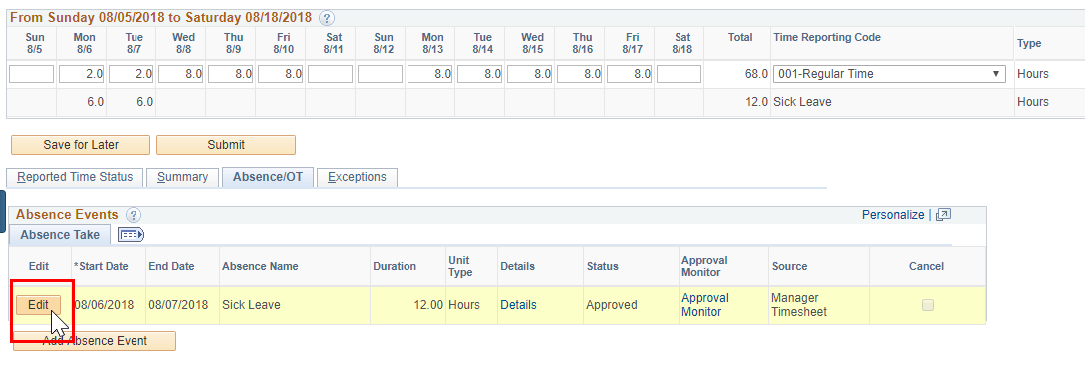Viewport: 1085px width, 367px height.
Task: Click the Source column header
Action: tap(790, 266)
